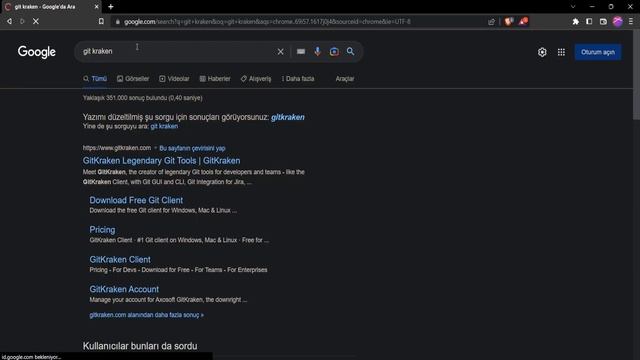Image resolution: width=640 pixels, height=360 pixels.
Task: Open the Pricing sitelink
Action: tap(102, 230)
